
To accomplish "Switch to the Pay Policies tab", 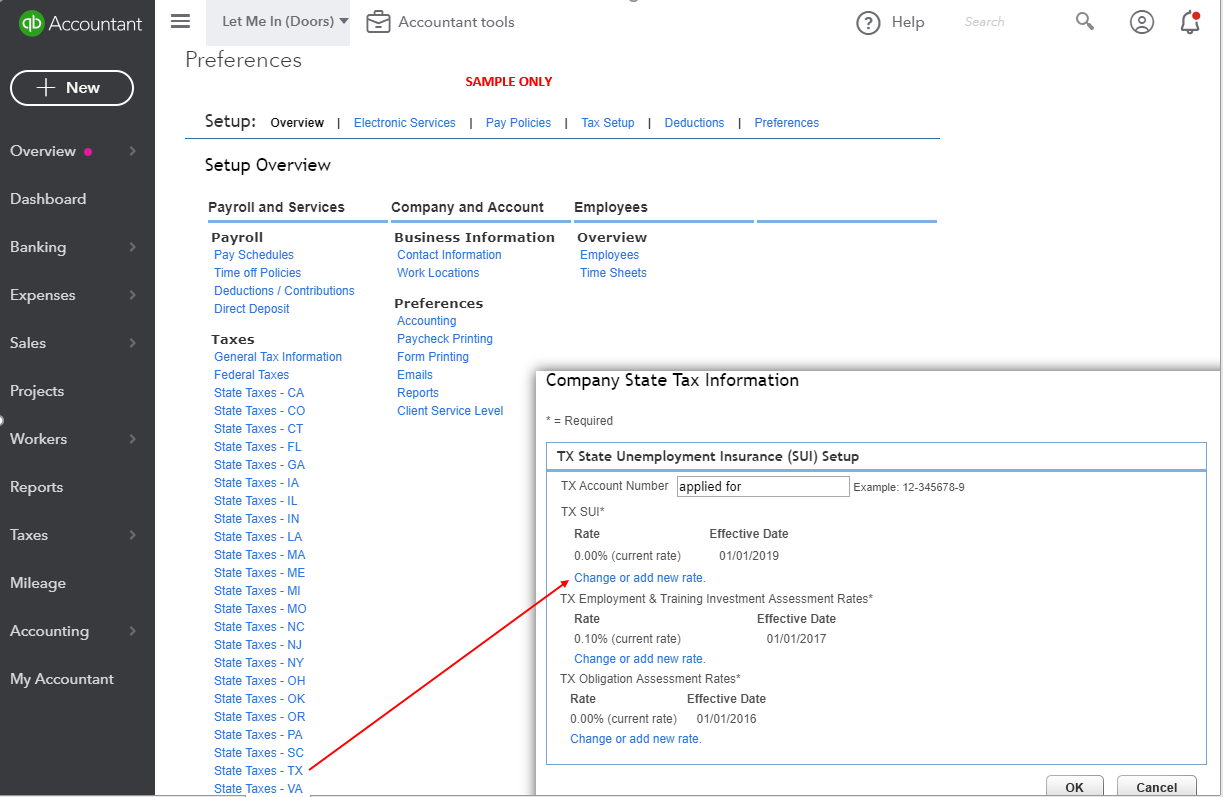I will pyautogui.click(x=518, y=123).
